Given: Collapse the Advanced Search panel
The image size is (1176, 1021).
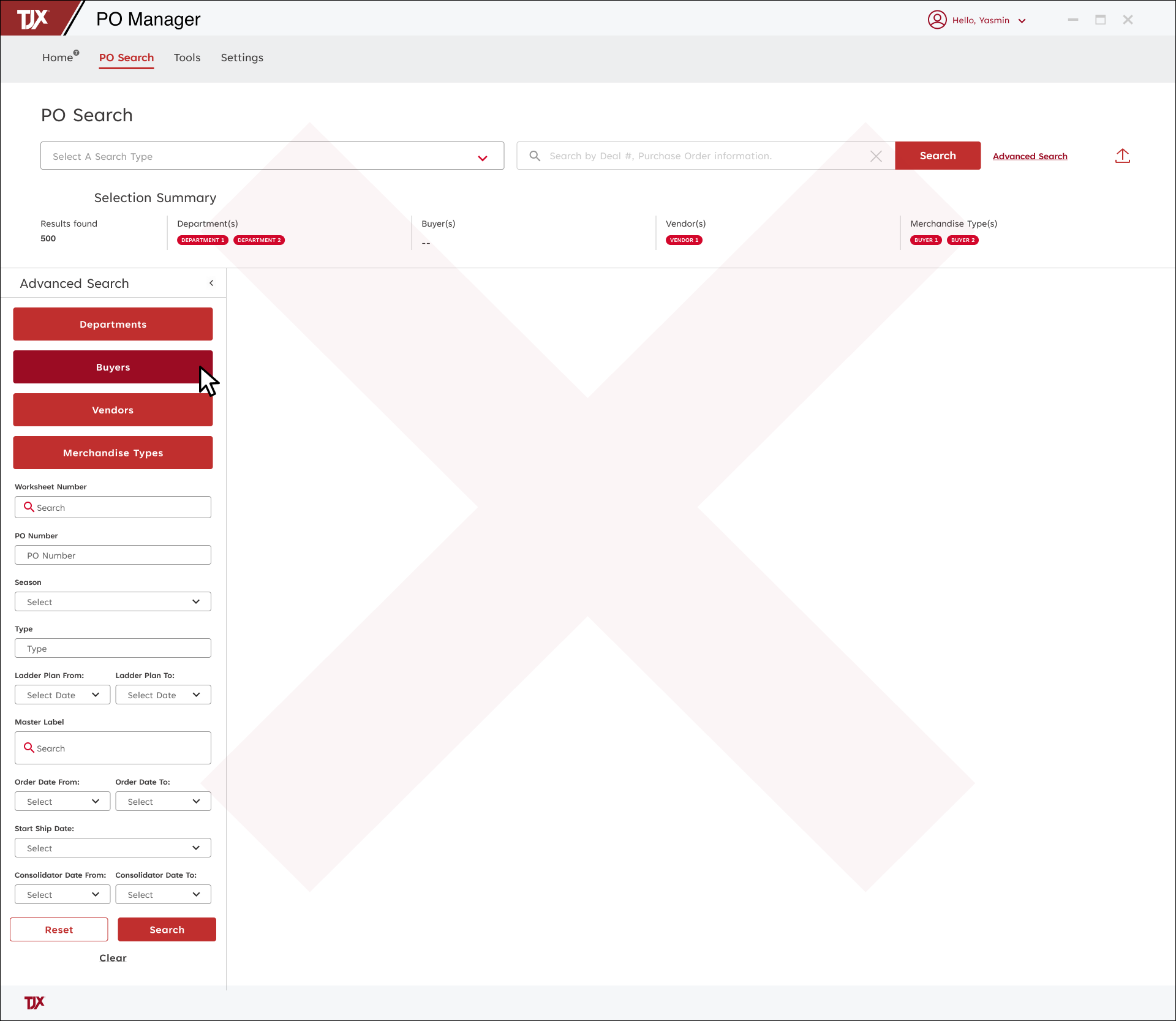Looking at the screenshot, I should coord(211,283).
